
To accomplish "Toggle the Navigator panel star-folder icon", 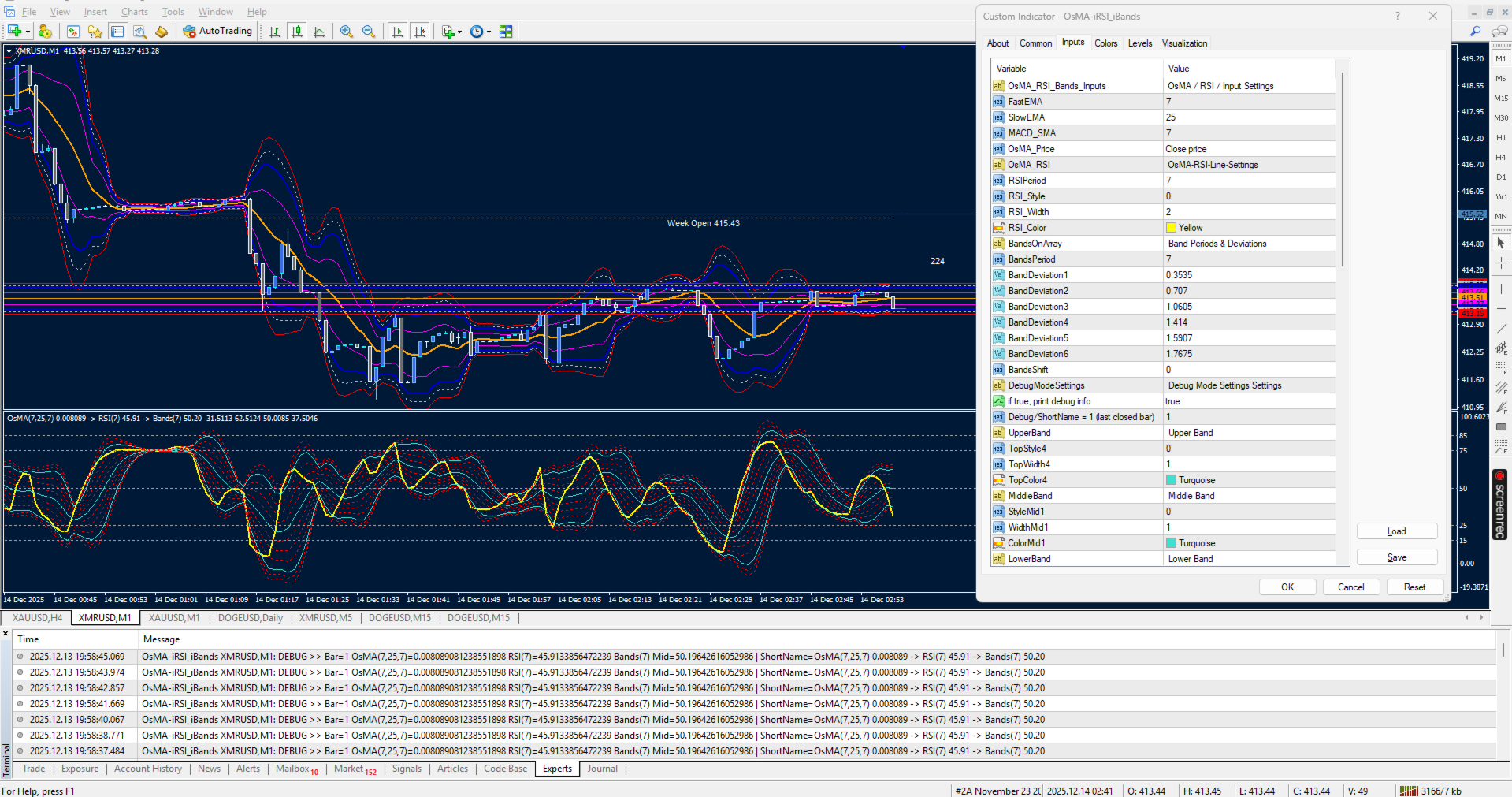I will click(95, 32).
